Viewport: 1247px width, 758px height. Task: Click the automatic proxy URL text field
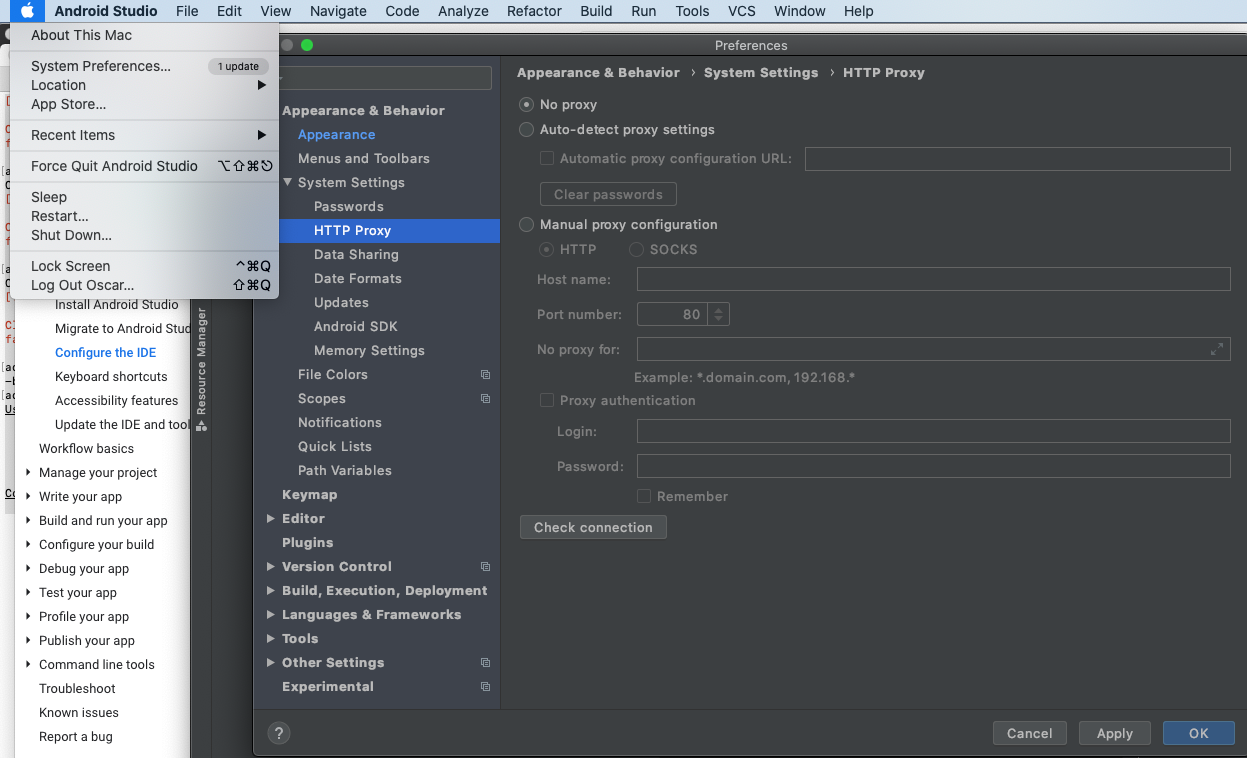(1017, 158)
